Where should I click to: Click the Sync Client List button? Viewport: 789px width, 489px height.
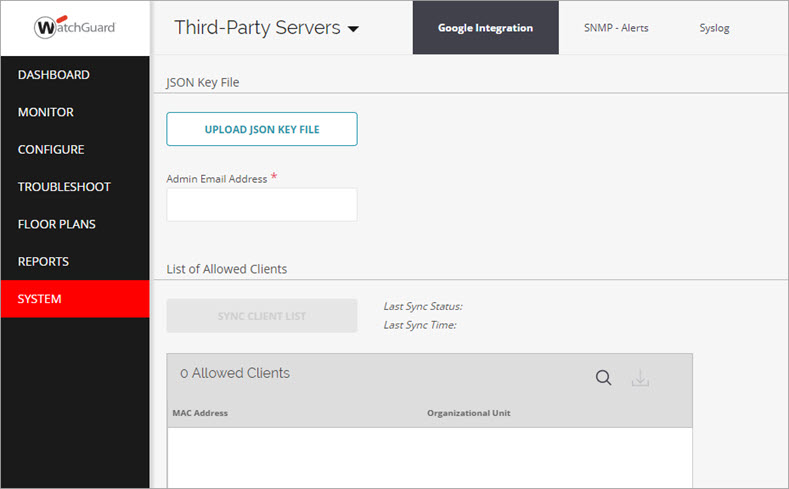pos(262,316)
